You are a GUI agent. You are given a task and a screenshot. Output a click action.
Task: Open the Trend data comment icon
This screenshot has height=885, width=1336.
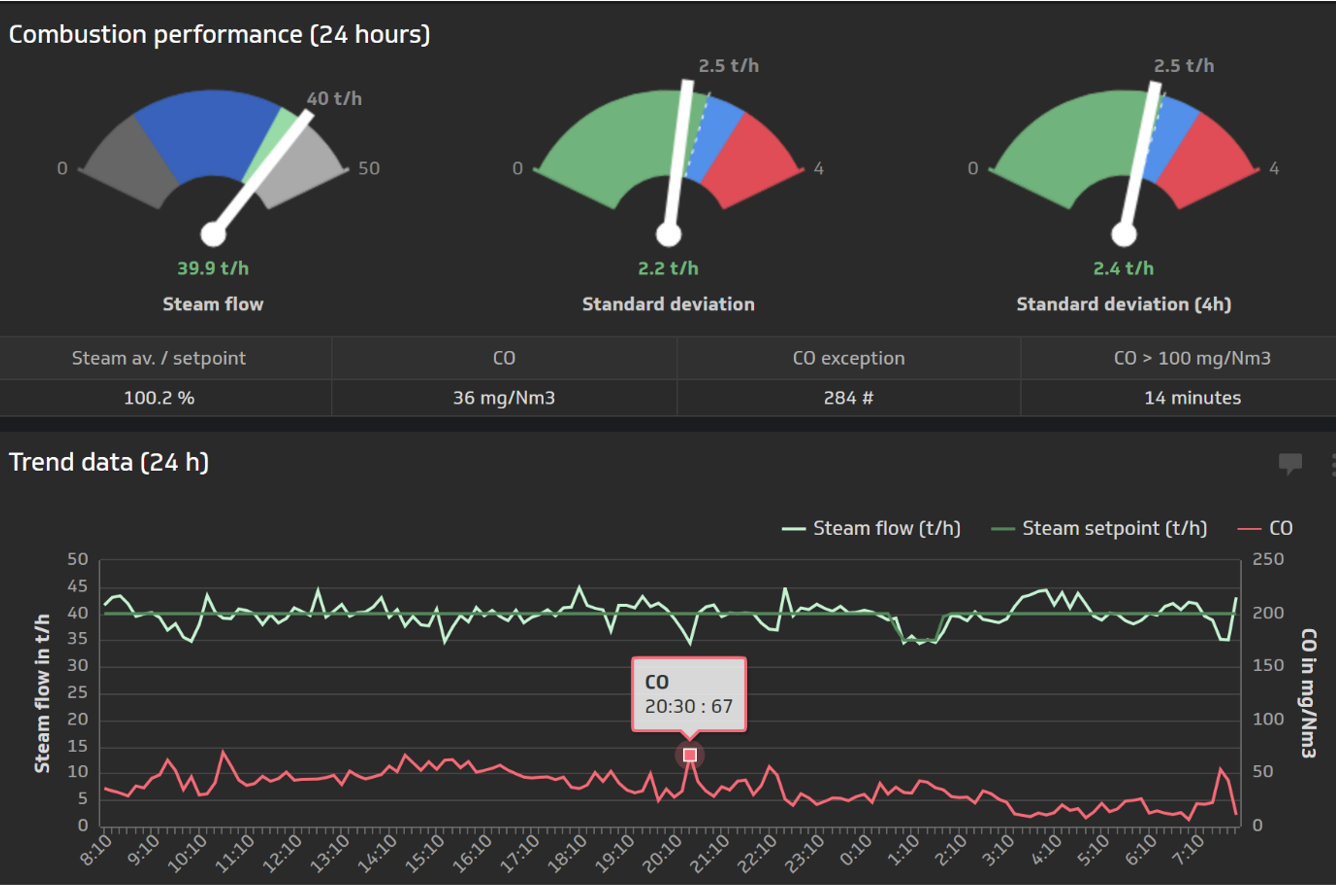click(1290, 463)
